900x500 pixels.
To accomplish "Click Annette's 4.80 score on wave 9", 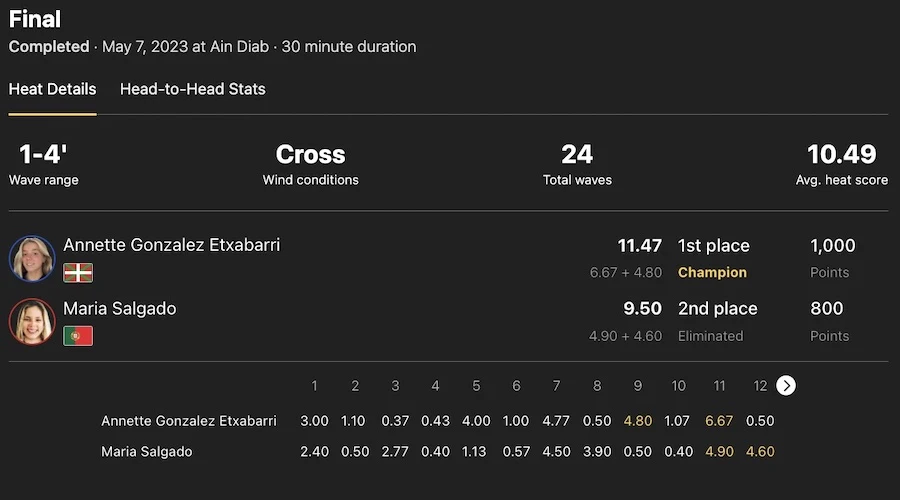I will [638, 421].
